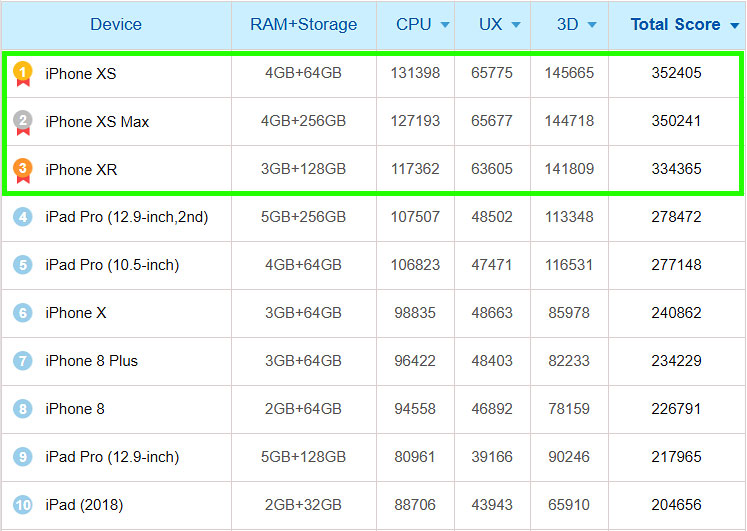
Task: Click the rank 6 badge icon
Action: (22, 313)
